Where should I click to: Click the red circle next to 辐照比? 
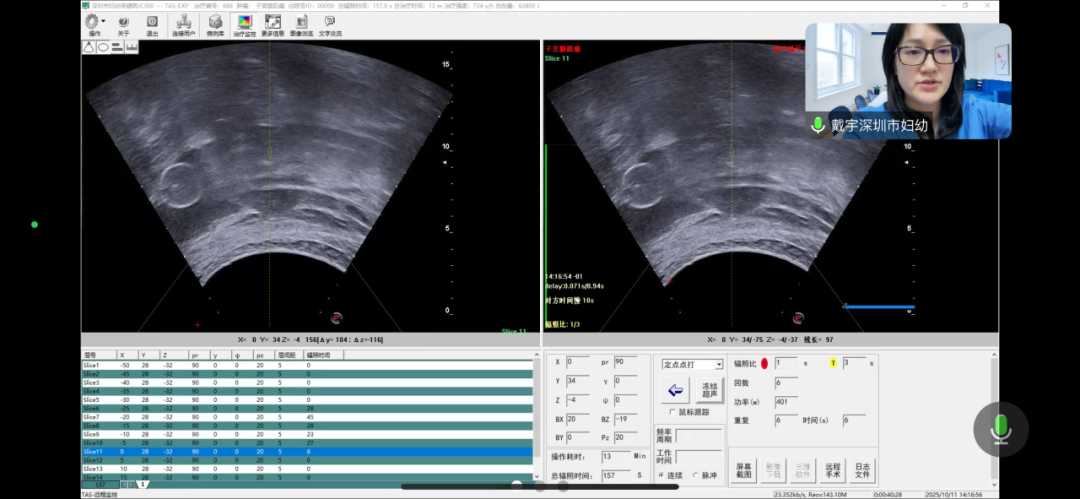pyautogui.click(x=765, y=363)
